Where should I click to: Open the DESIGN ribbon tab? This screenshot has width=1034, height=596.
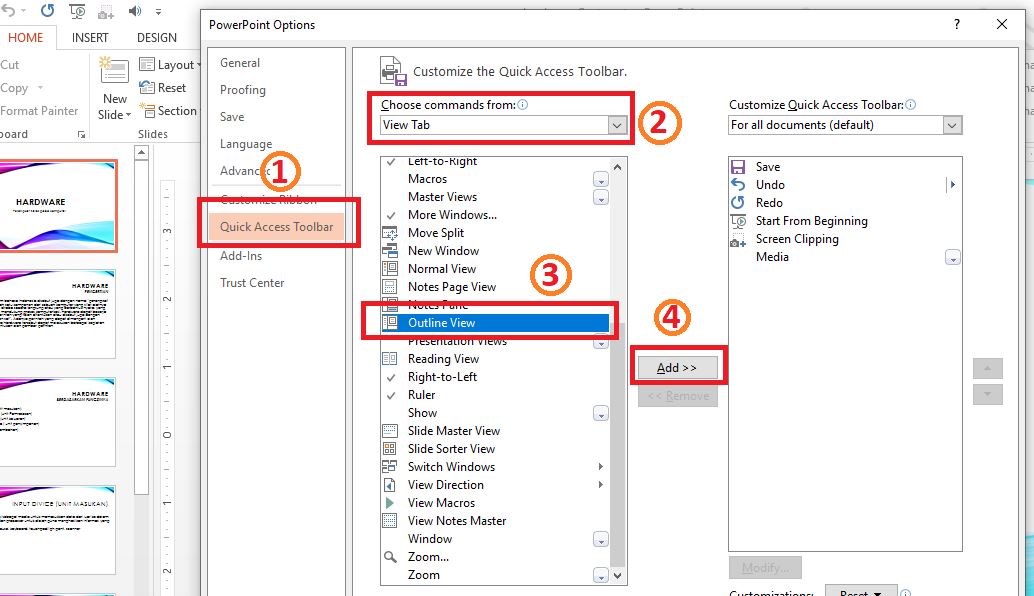[157, 38]
